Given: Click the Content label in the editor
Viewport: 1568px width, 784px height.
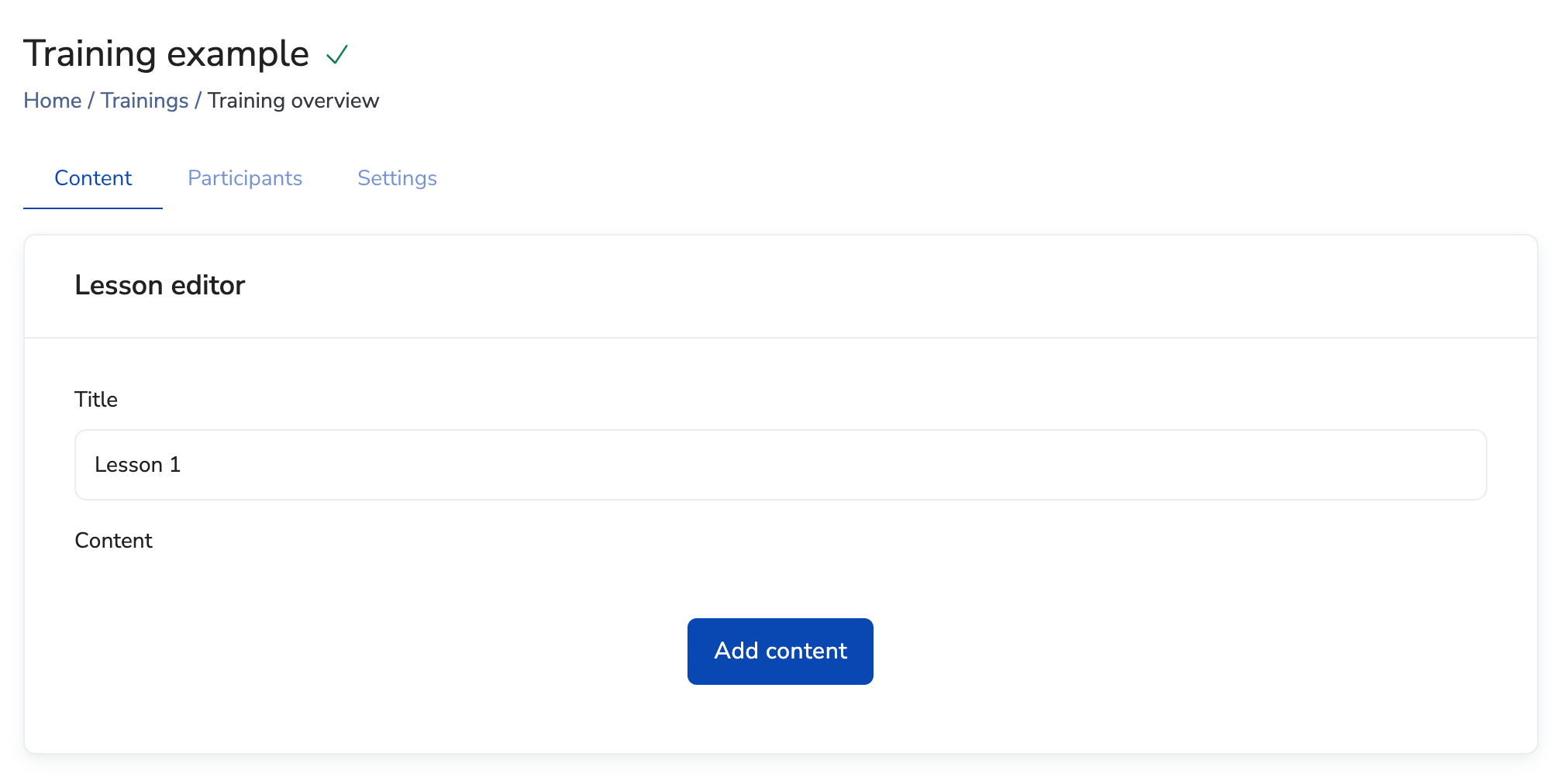Looking at the screenshot, I should tap(113, 540).
